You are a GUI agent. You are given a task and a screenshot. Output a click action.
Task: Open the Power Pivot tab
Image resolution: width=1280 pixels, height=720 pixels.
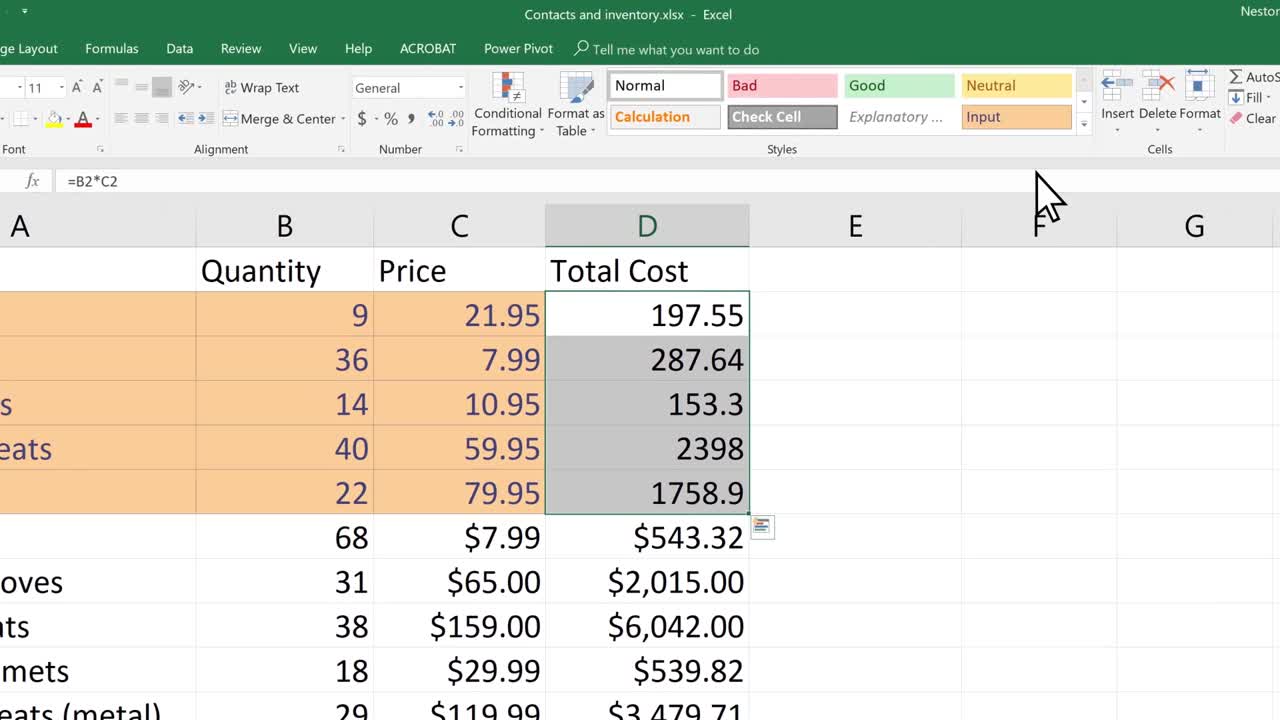[518, 48]
